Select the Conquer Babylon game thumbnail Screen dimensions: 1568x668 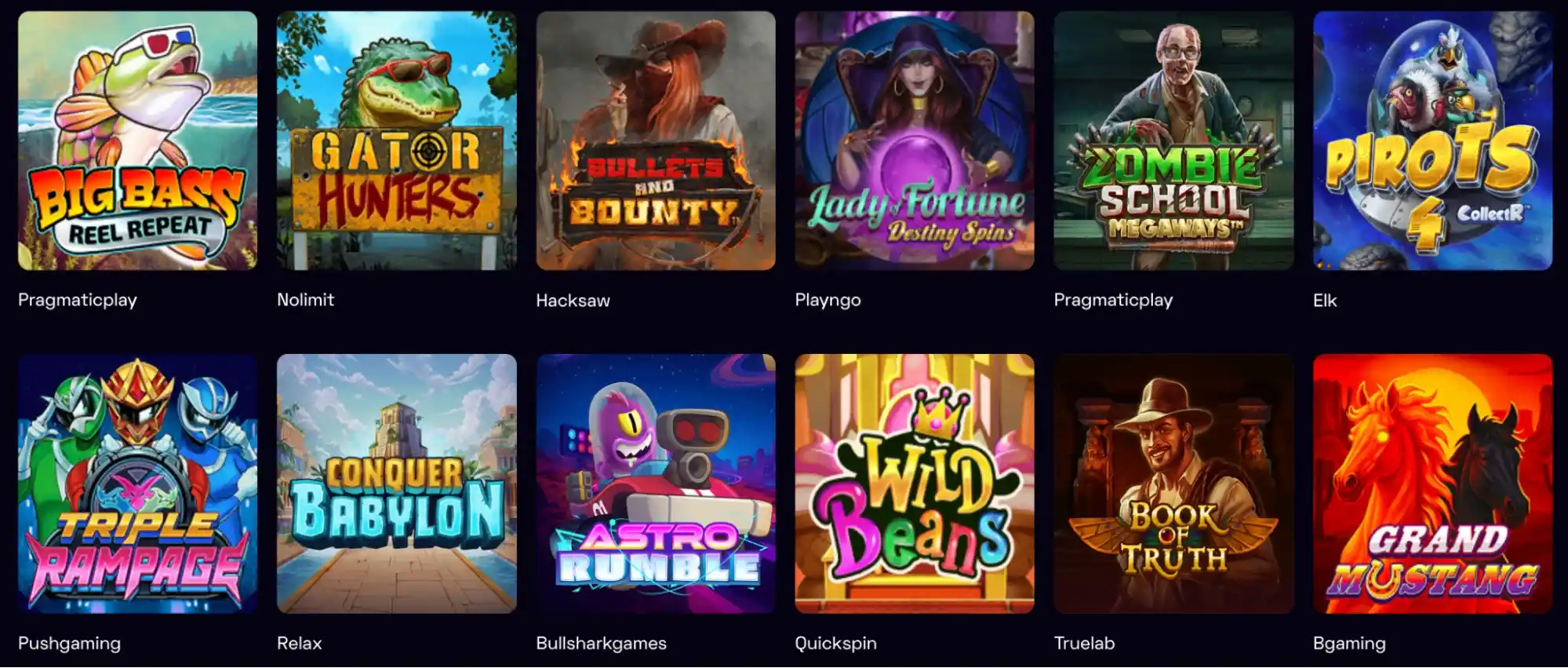[x=397, y=484]
